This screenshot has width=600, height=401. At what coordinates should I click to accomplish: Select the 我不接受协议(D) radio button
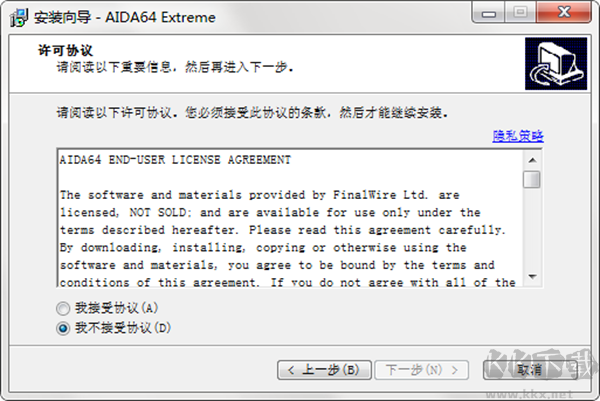pyautogui.click(x=64, y=327)
